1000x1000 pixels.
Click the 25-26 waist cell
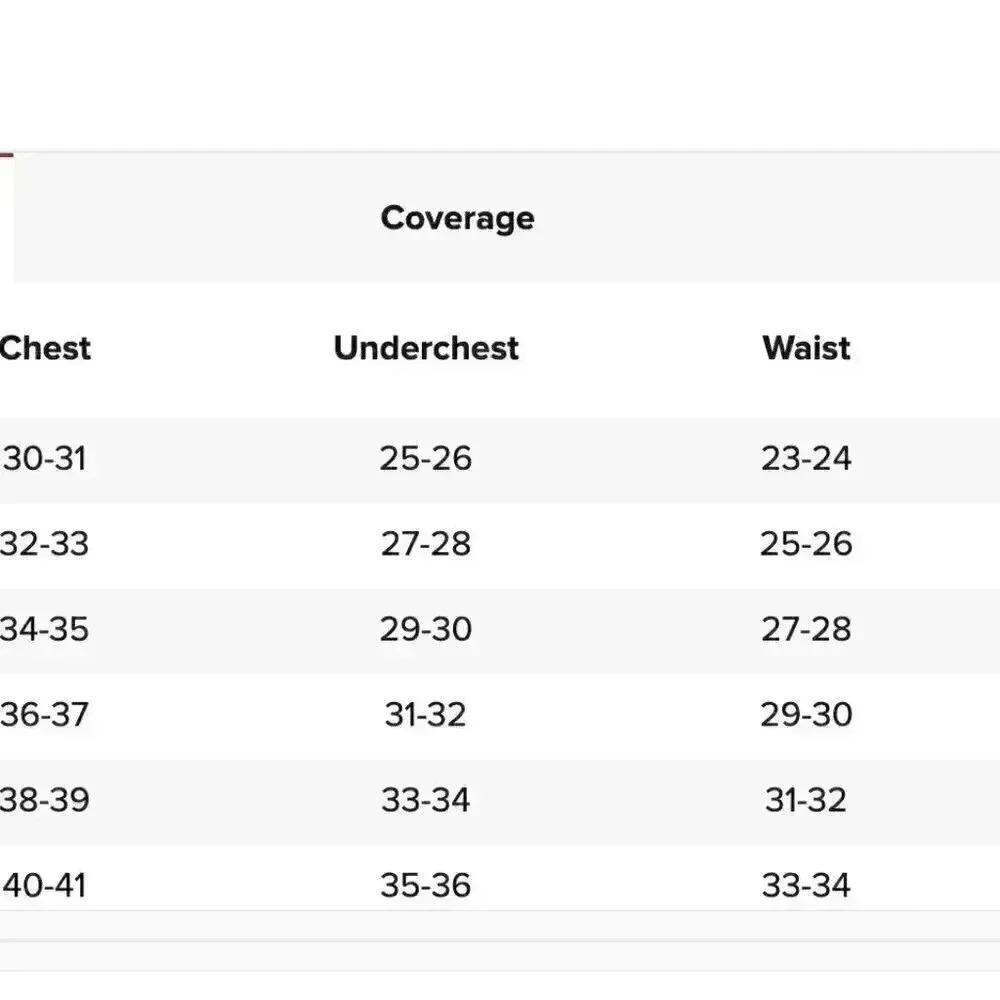806,544
